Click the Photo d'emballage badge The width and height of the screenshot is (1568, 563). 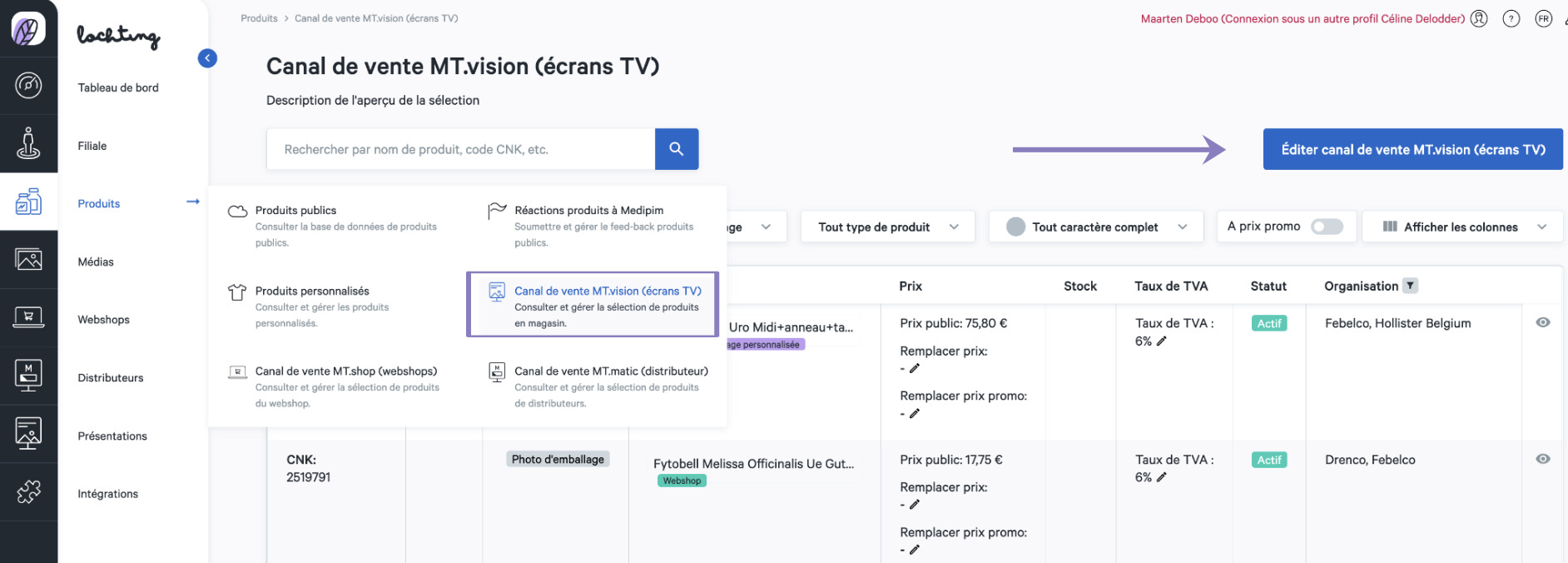[x=558, y=459]
